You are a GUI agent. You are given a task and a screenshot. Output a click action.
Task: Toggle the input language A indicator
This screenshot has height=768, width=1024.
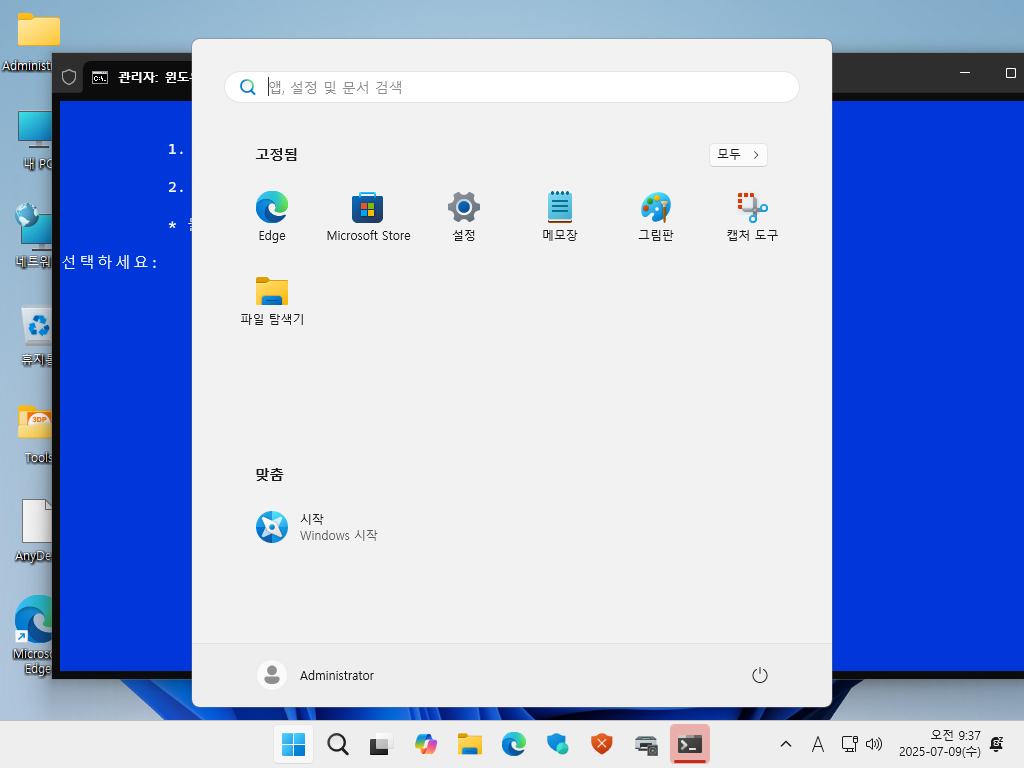[x=818, y=744]
